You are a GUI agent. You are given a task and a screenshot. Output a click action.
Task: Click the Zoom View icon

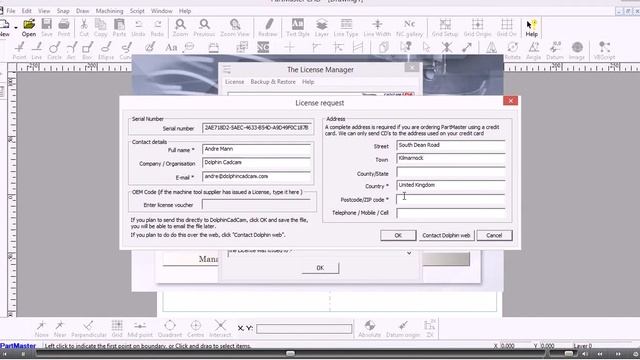235,27
